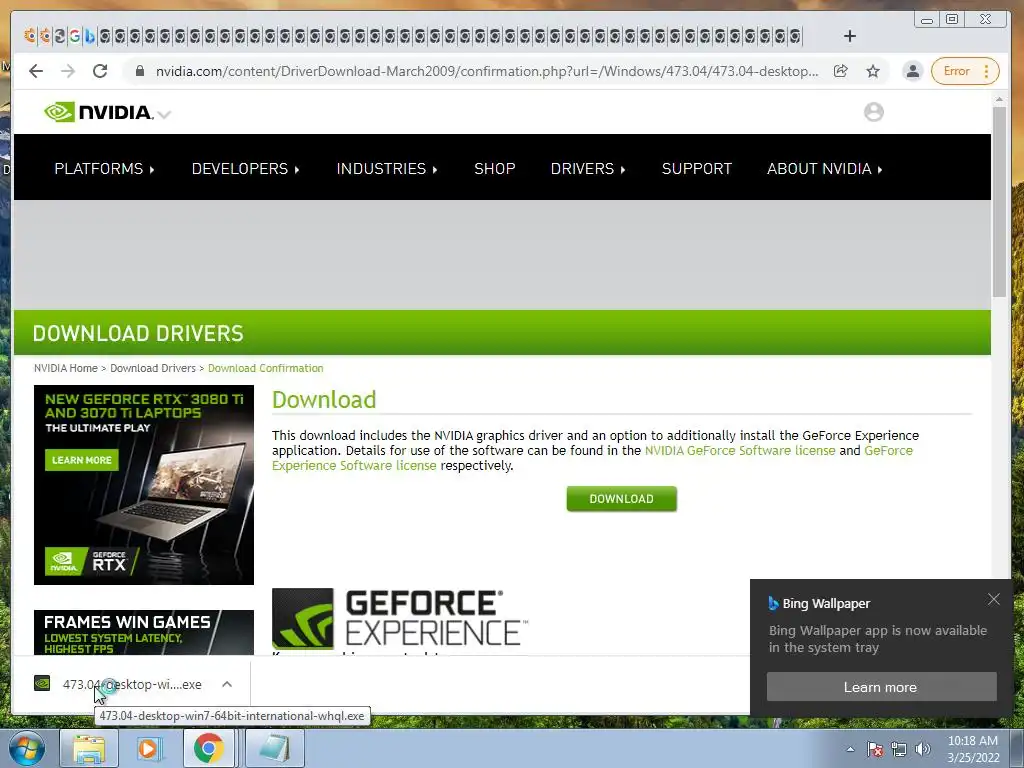
Task: Open the INDUSTRIES menu
Action: (x=387, y=168)
